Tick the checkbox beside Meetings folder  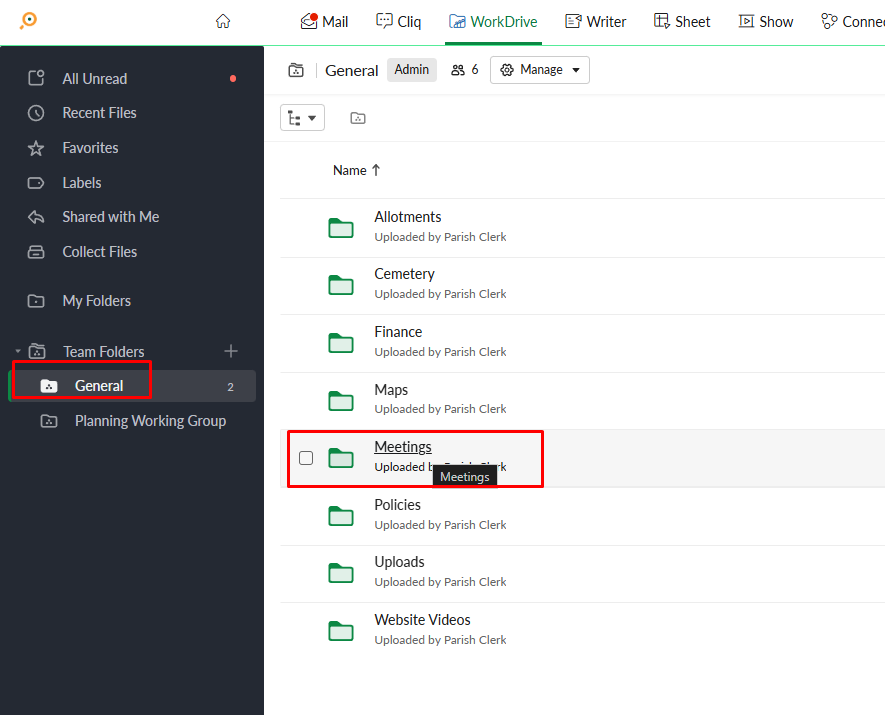[x=306, y=458]
